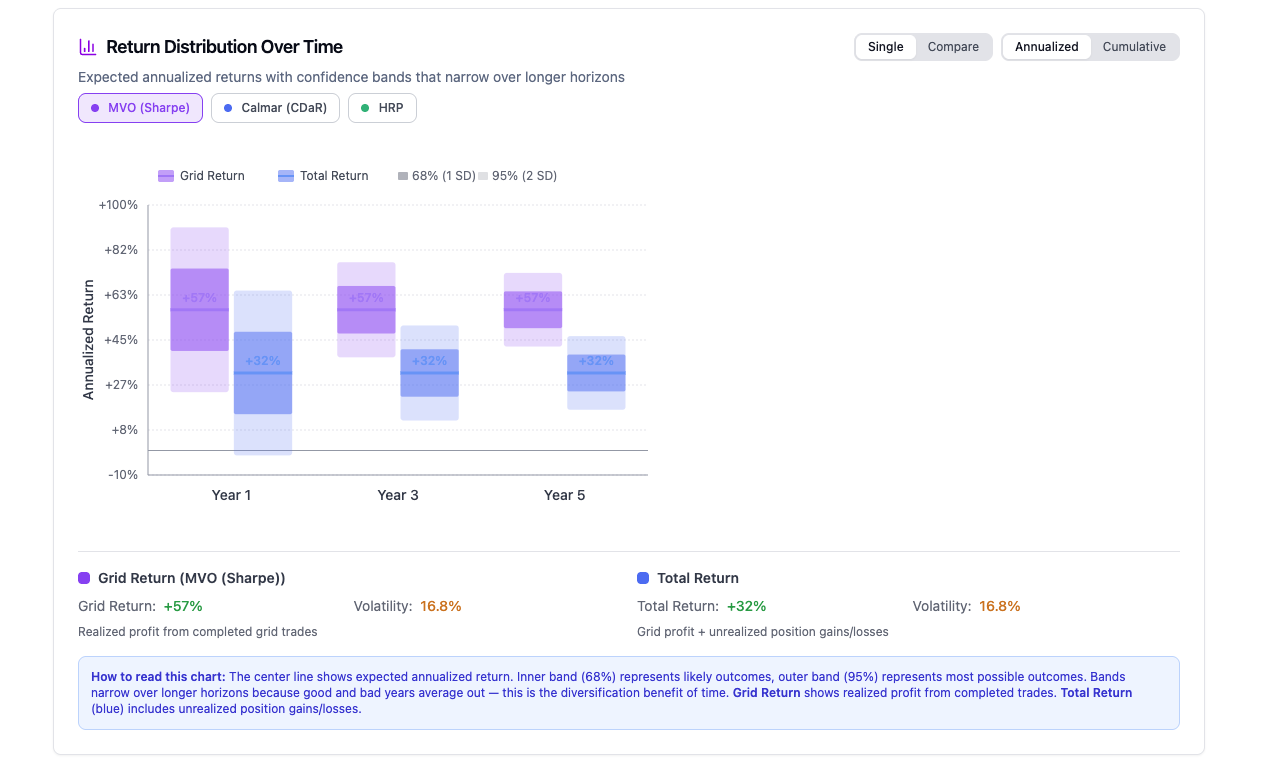Screen dimensions: 1271x770
Task: Click the Grid Return (MVO (Sharpe)) heading
Action: 192,578
